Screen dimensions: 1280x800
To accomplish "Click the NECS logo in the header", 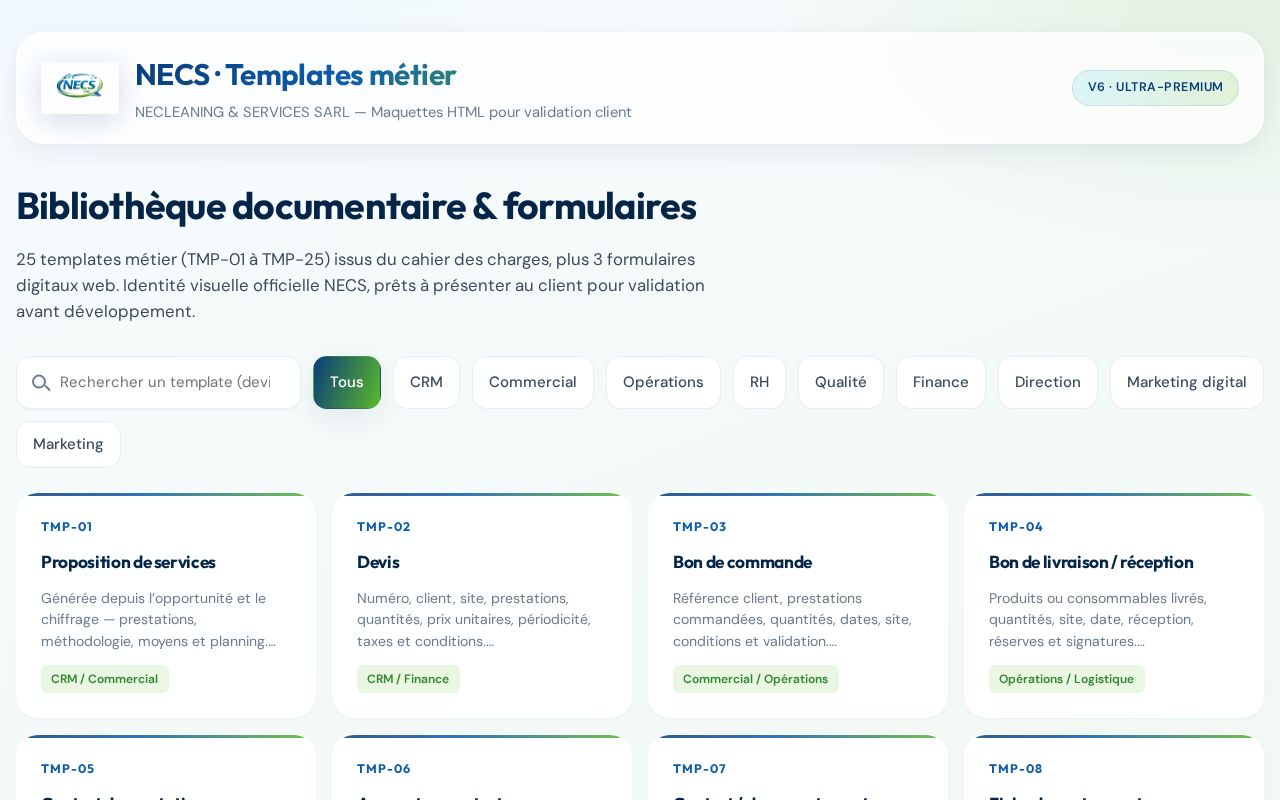I will coord(80,87).
